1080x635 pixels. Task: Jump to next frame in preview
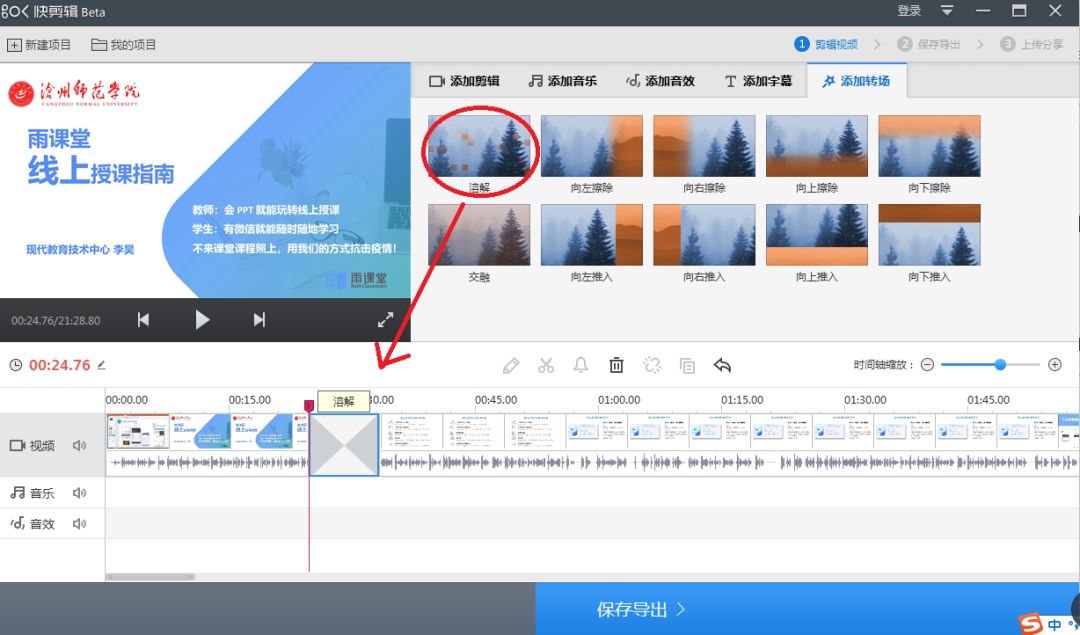(x=259, y=320)
